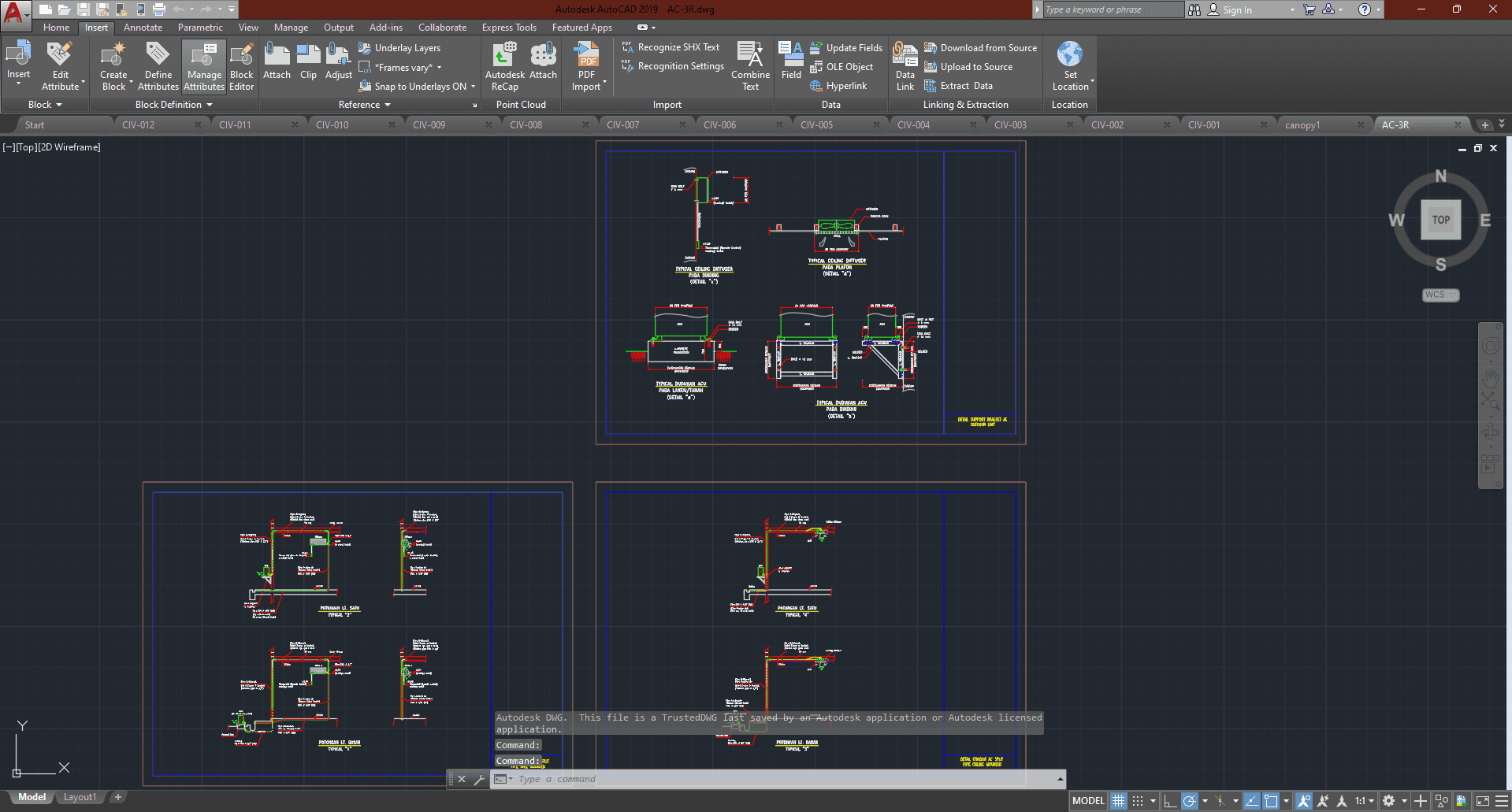The width and height of the screenshot is (1512, 812).
Task: Click Recognize SHX Text button
Action: coord(678,48)
